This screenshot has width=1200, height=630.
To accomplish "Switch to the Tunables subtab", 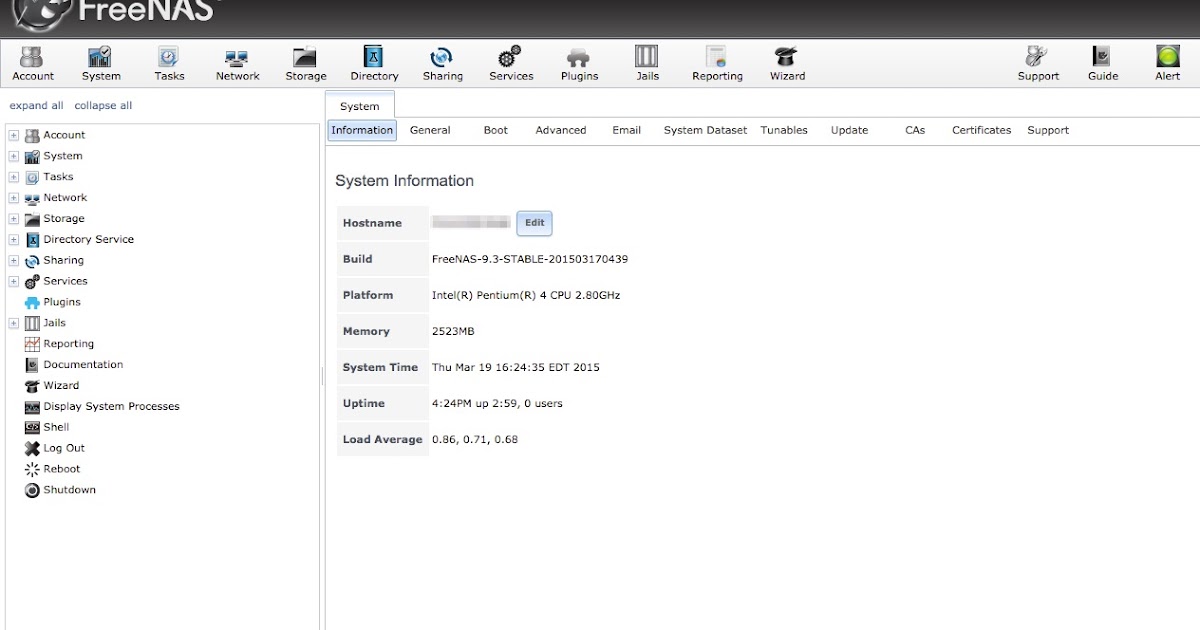I will click(784, 130).
